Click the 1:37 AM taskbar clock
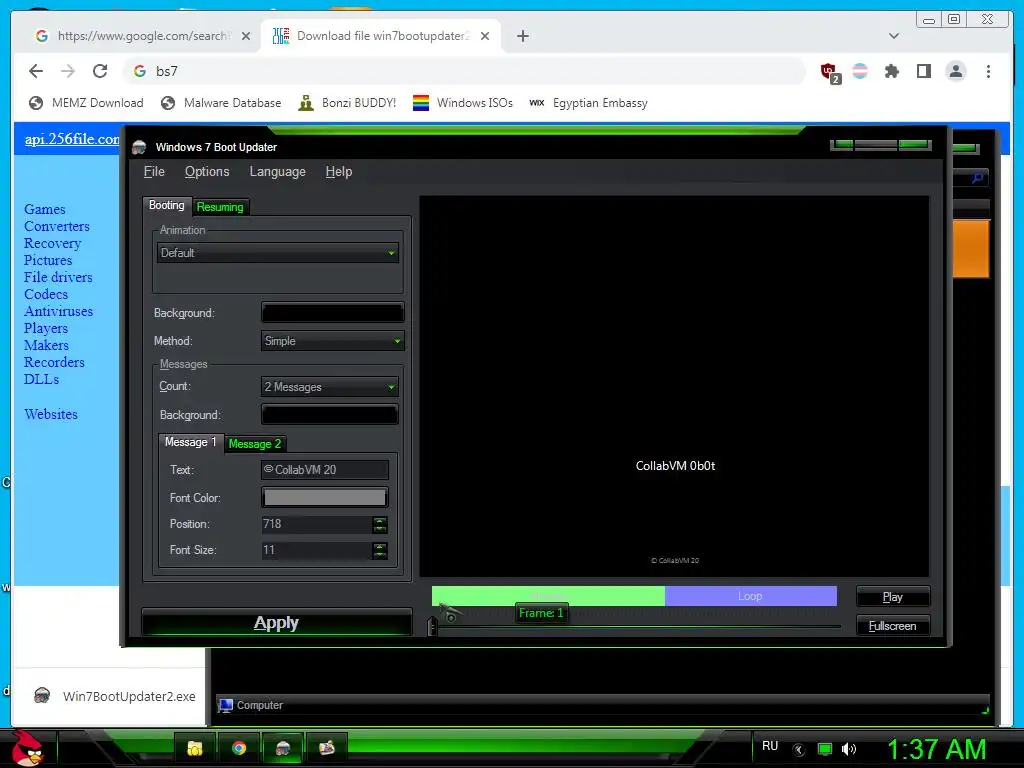The width and height of the screenshot is (1024, 768). coord(936,749)
